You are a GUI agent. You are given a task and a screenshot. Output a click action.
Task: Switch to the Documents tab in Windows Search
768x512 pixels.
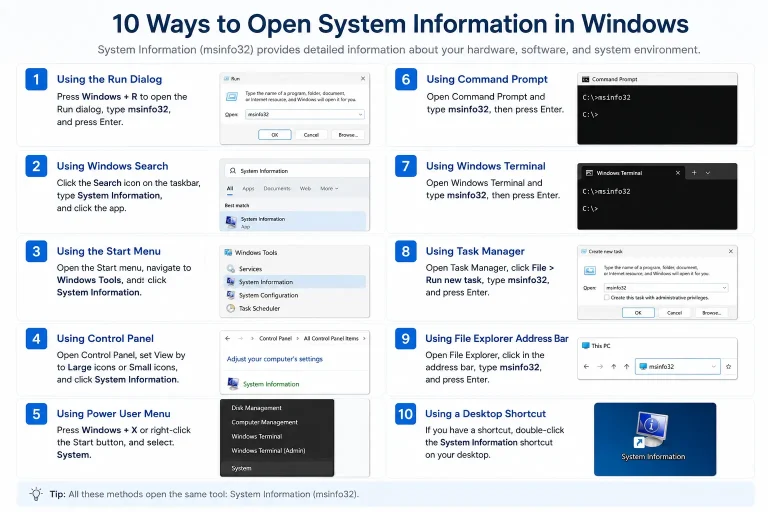click(x=277, y=189)
